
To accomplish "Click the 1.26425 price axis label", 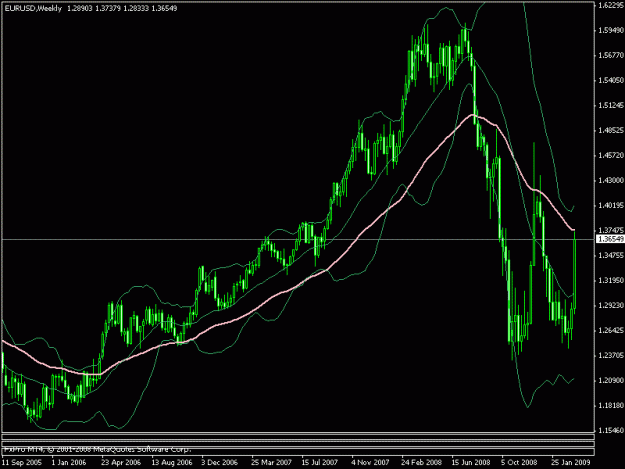I will [x=611, y=330].
